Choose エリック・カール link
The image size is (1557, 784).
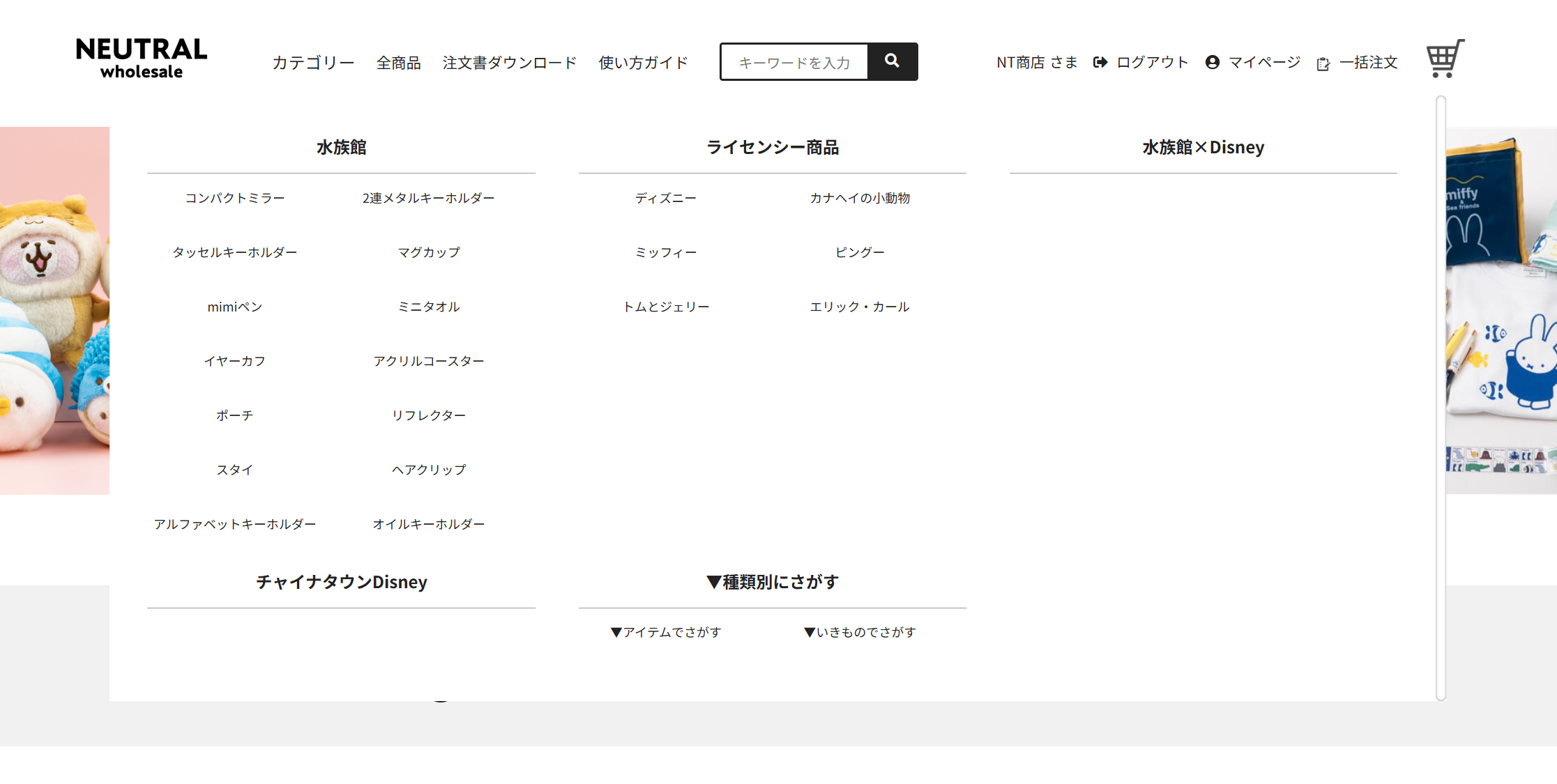tap(860, 307)
